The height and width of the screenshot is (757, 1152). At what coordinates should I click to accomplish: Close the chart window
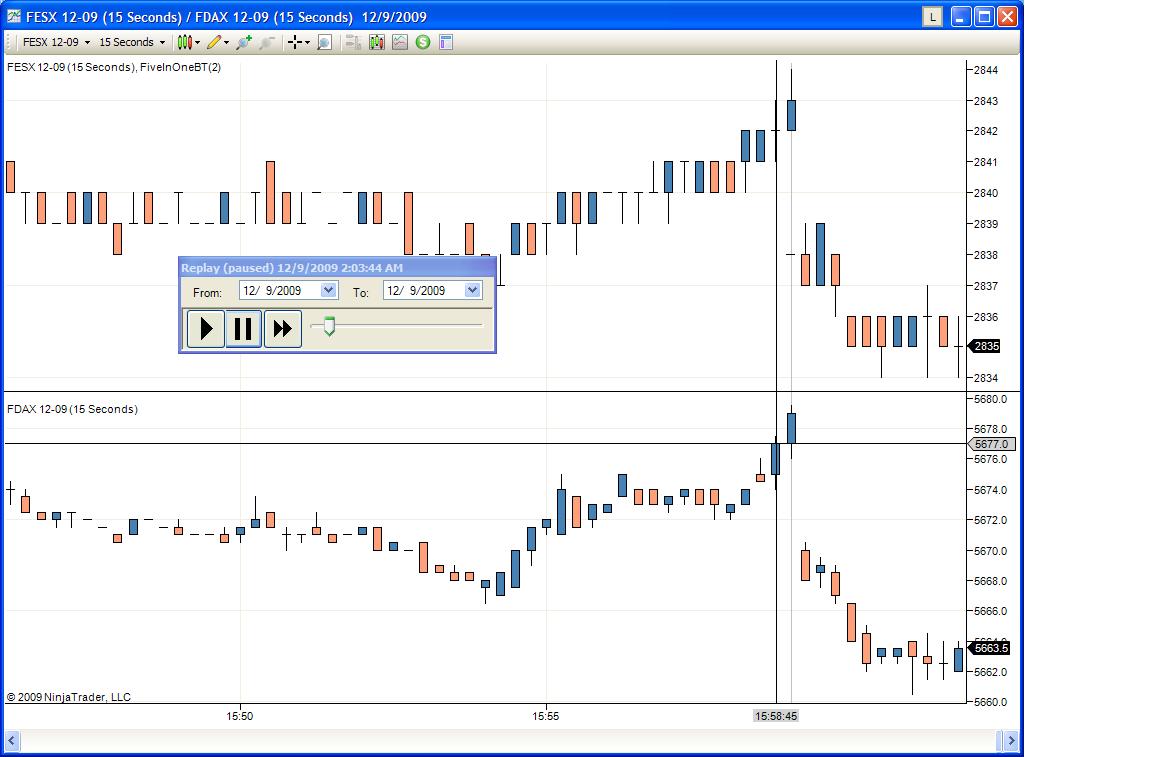1007,16
